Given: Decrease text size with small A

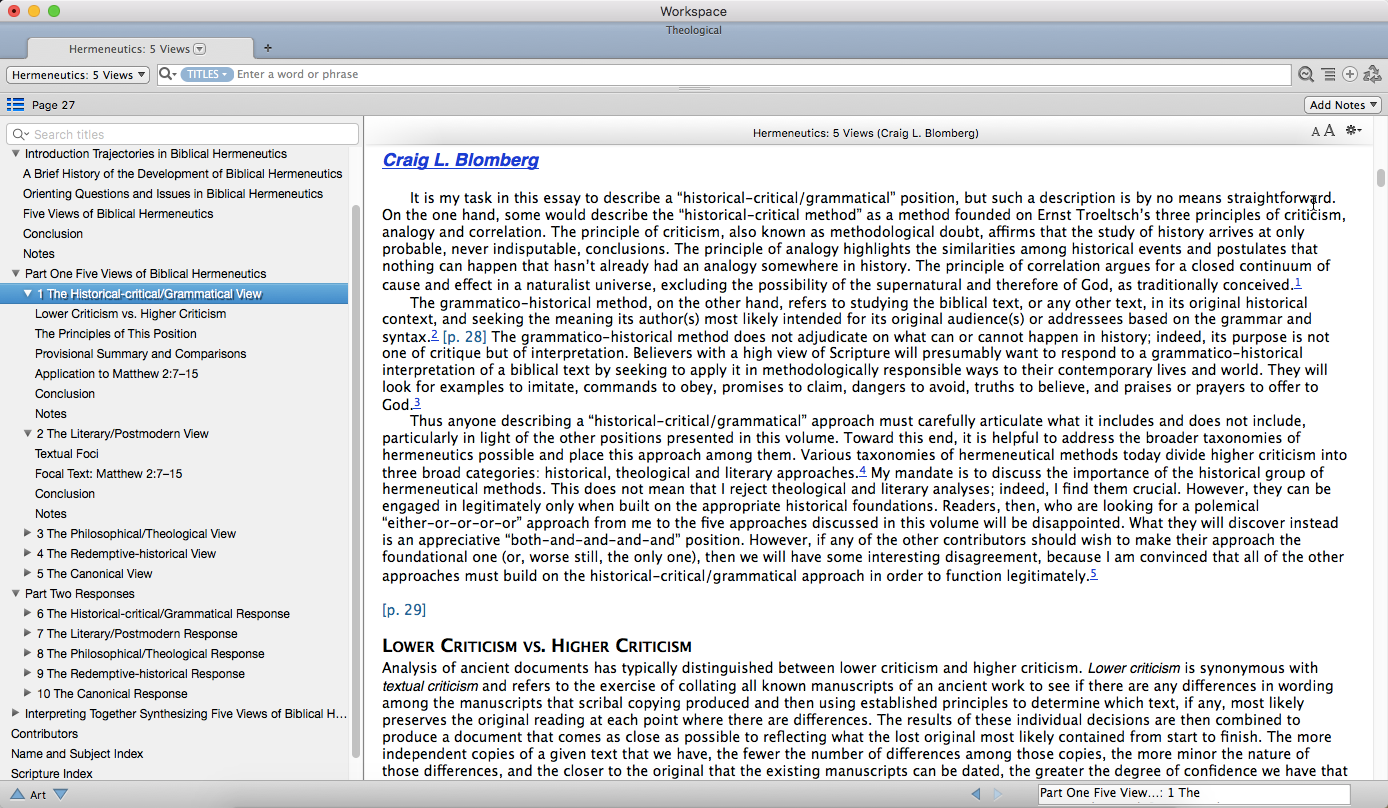Looking at the screenshot, I should pos(1316,132).
